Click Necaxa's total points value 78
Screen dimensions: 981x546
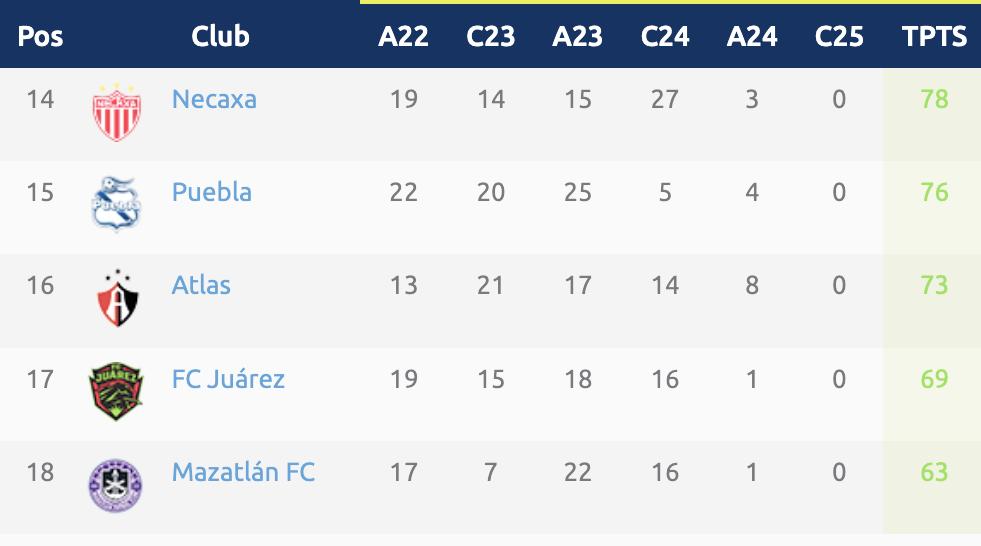[934, 99]
